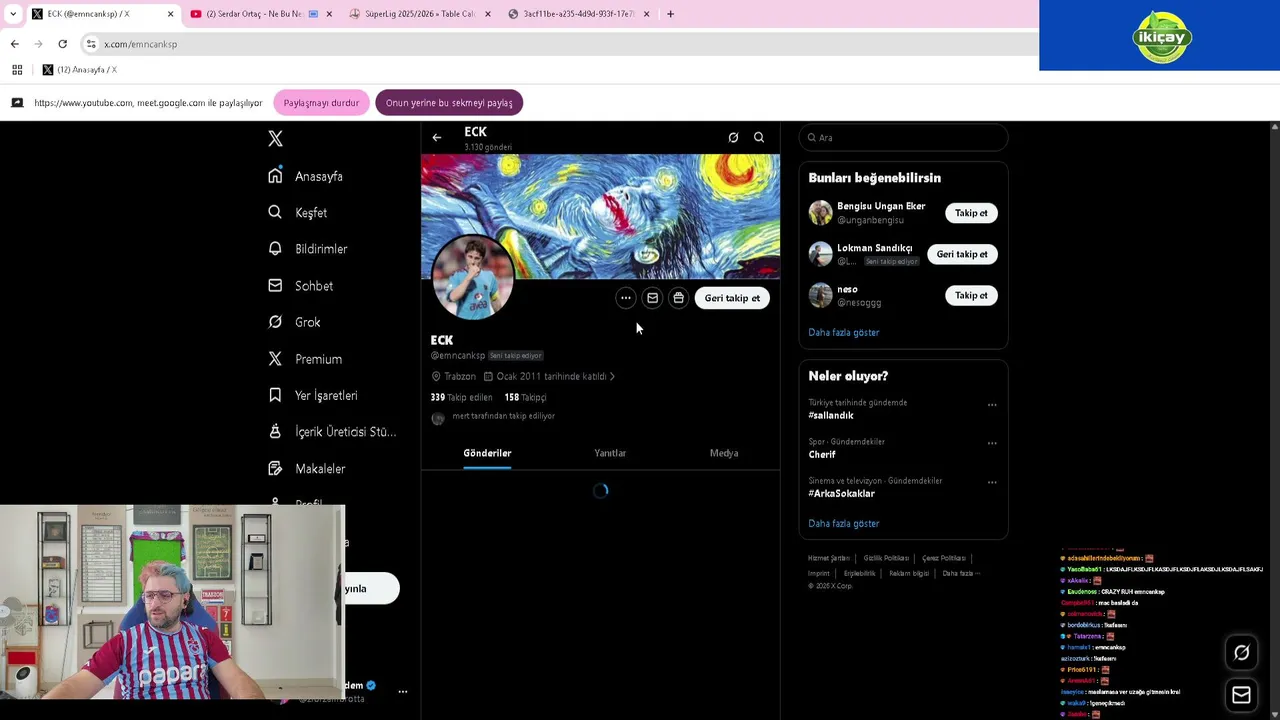1280x720 pixels.
Task: Open Makaleler icon in sidebar
Action: (x=275, y=468)
